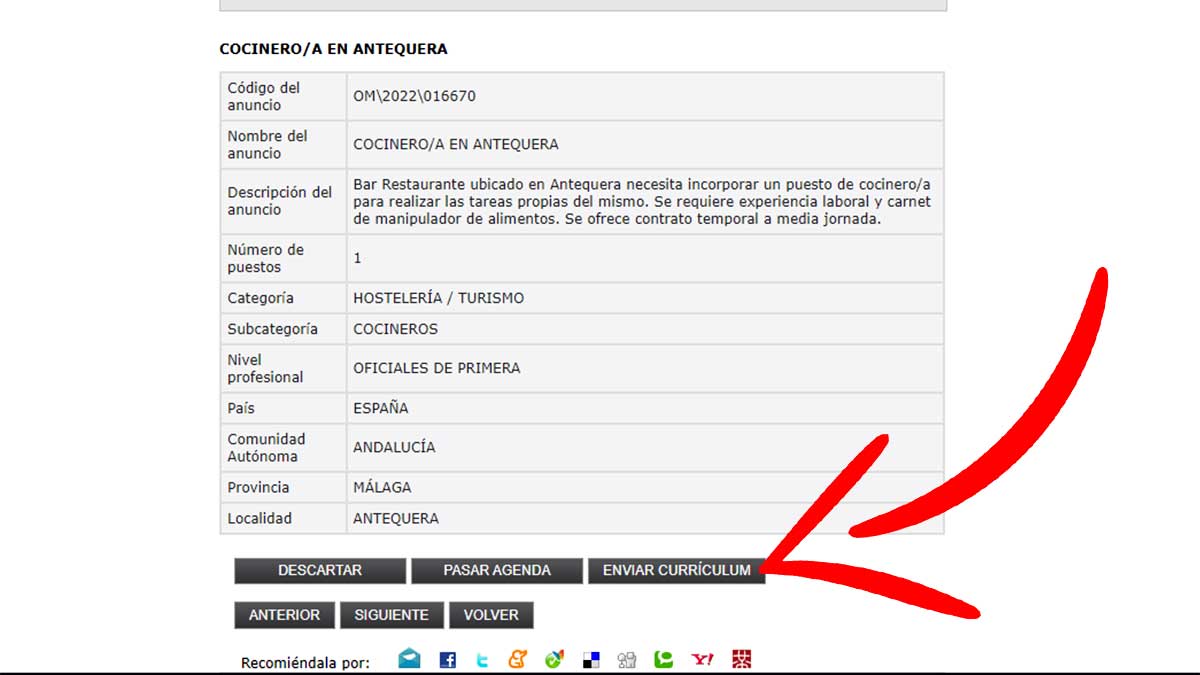The width and height of the screenshot is (1200, 675).
Task: Go to the previous offer with ANTERIOR
Action: pyautogui.click(x=284, y=615)
